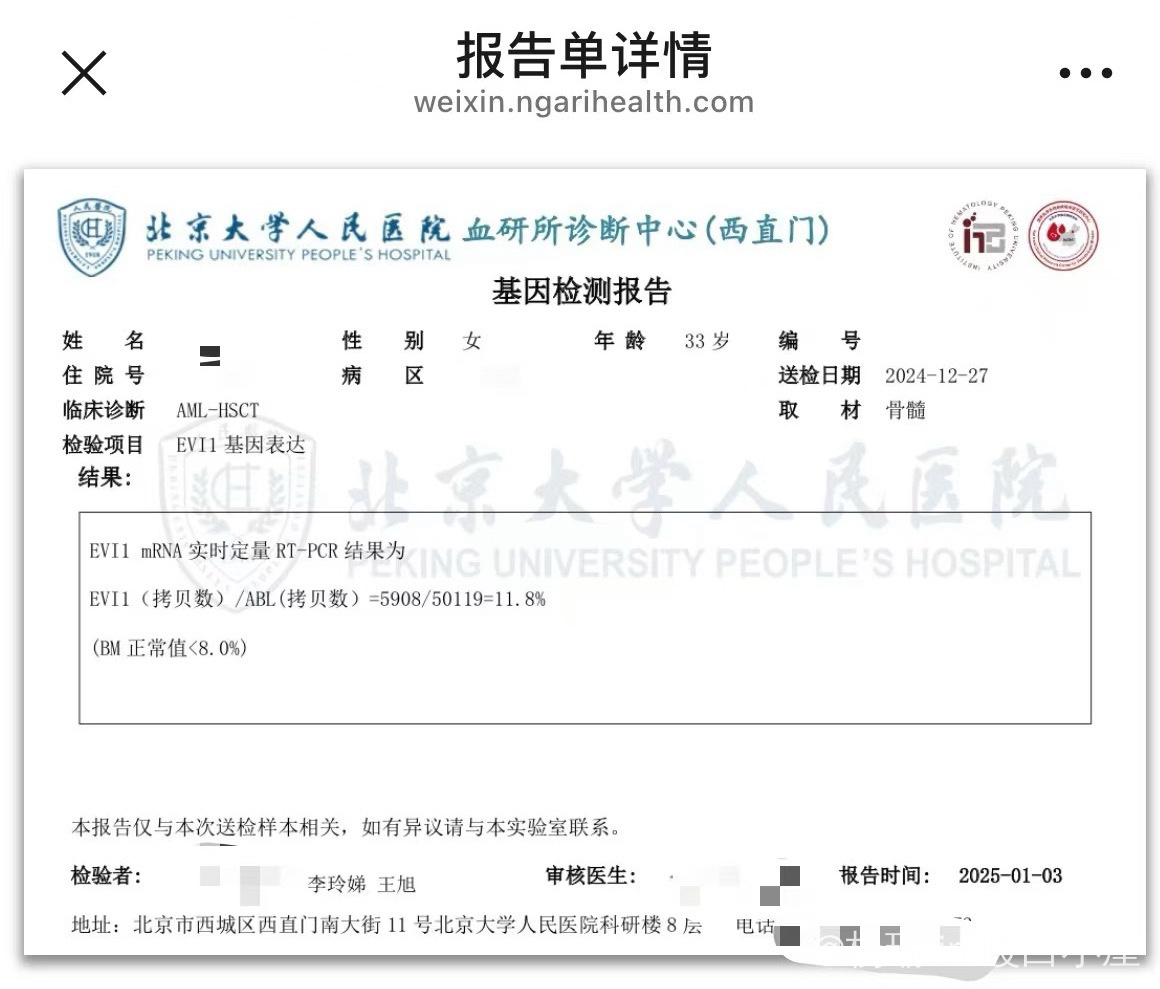The image size is (1160, 989).
Task: Select the age value 33 岁
Action: point(707,341)
